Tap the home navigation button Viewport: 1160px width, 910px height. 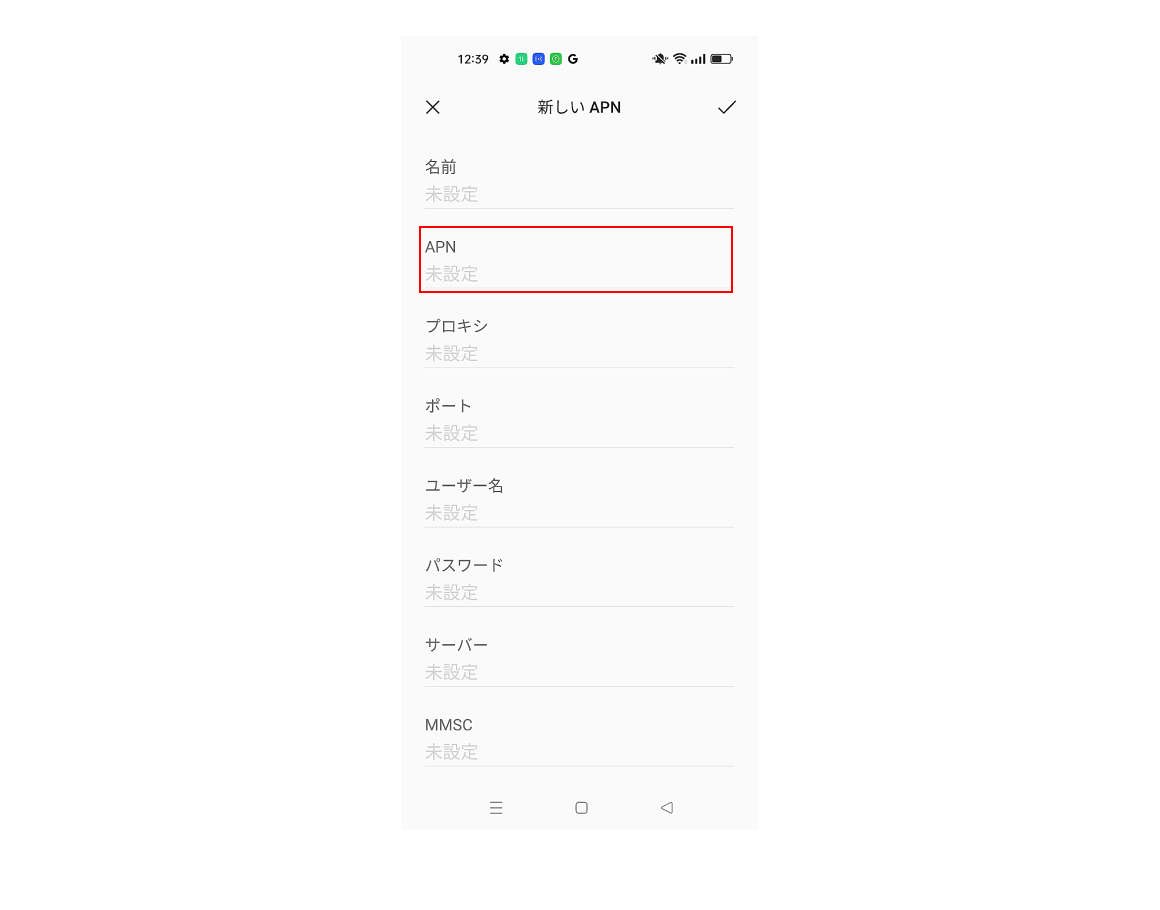[581, 808]
